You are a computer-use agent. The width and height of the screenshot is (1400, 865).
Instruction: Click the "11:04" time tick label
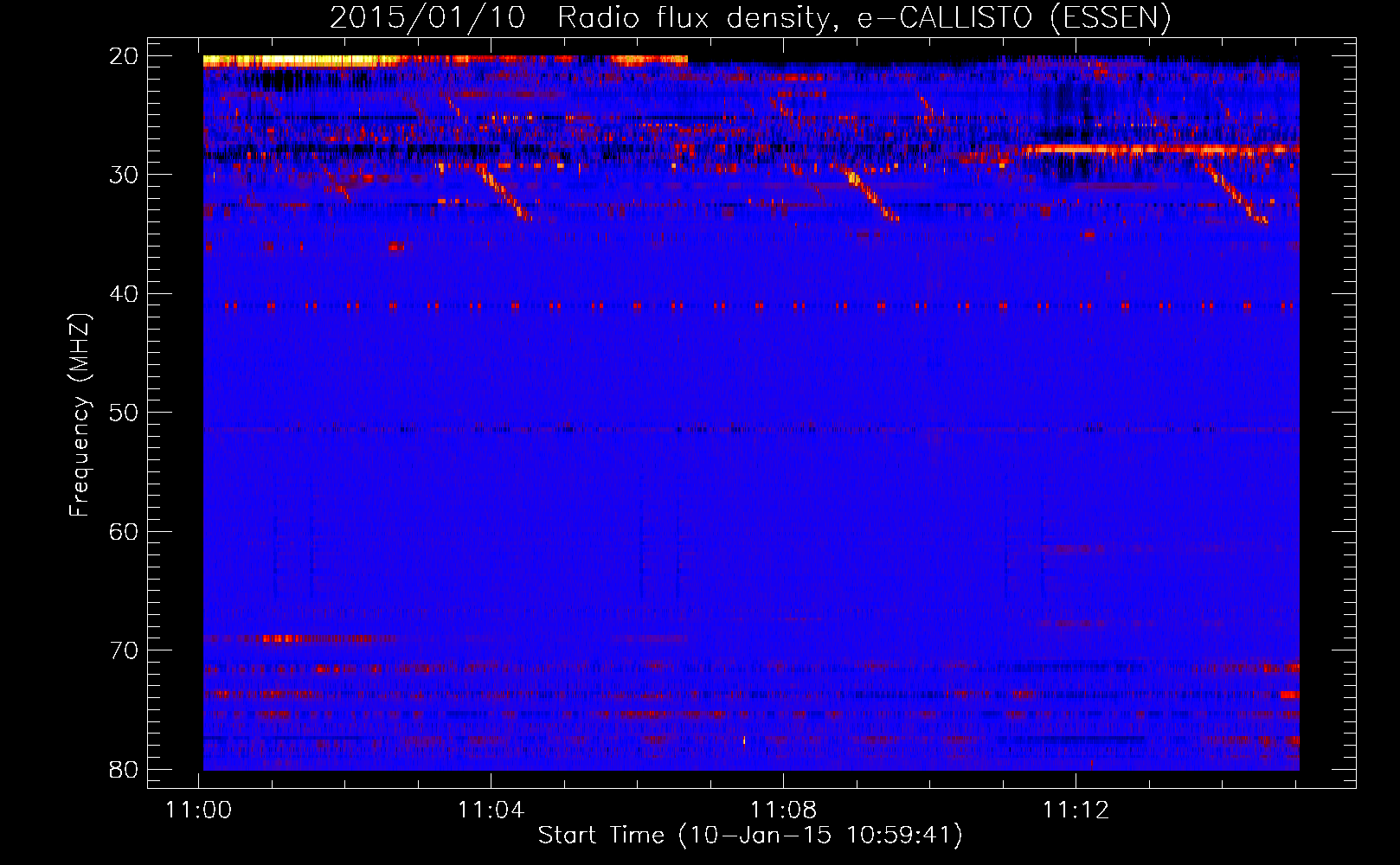[x=491, y=811]
